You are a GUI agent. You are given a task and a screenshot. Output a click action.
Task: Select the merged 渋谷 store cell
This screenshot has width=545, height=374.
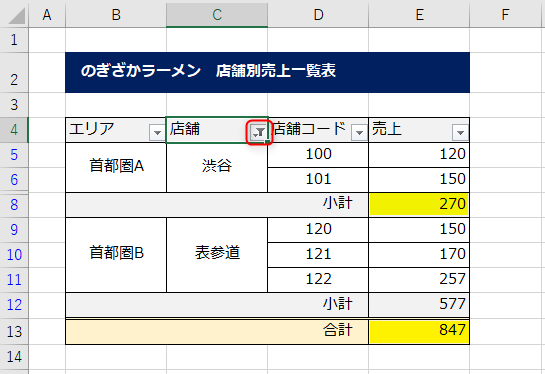(x=217, y=167)
